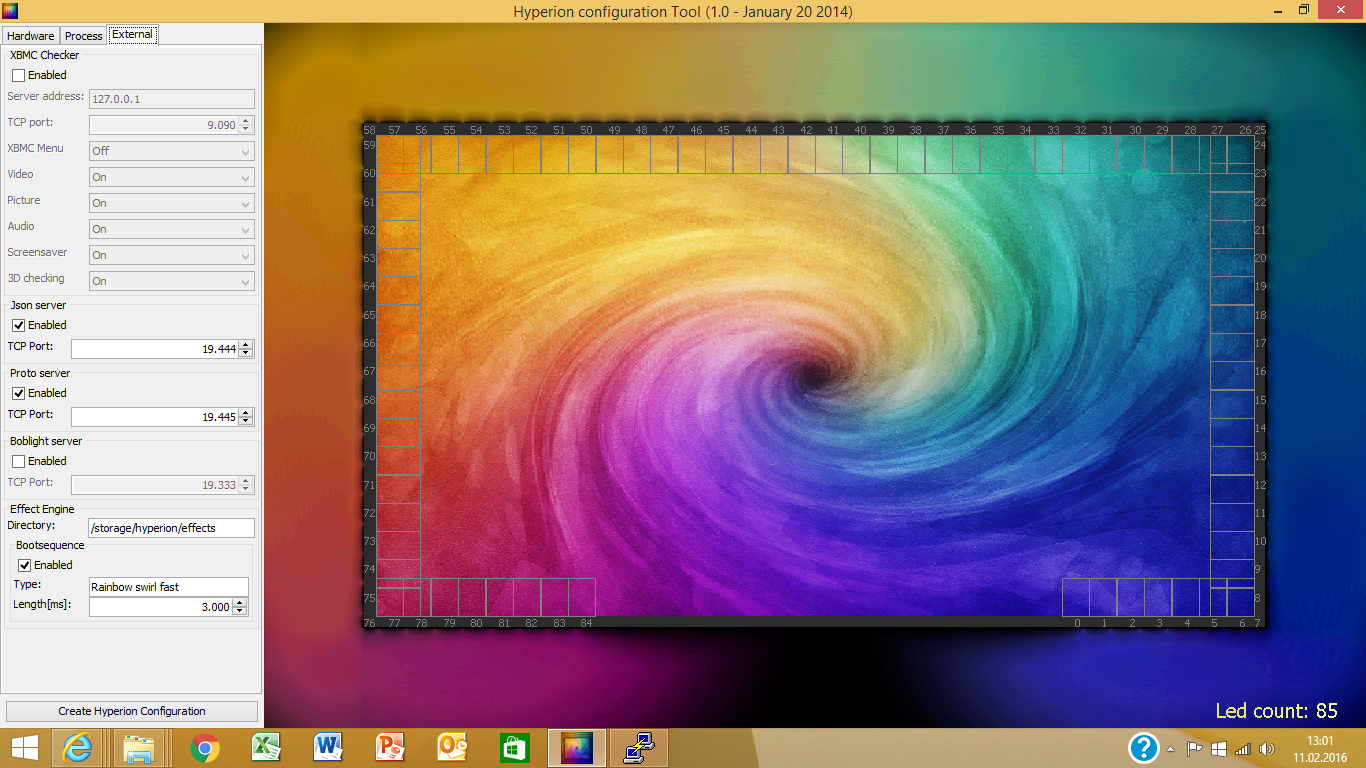Open the XBMC Menu dropdown
Image resolution: width=1366 pixels, height=768 pixels.
pyautogui.click(x=171, y=151)
